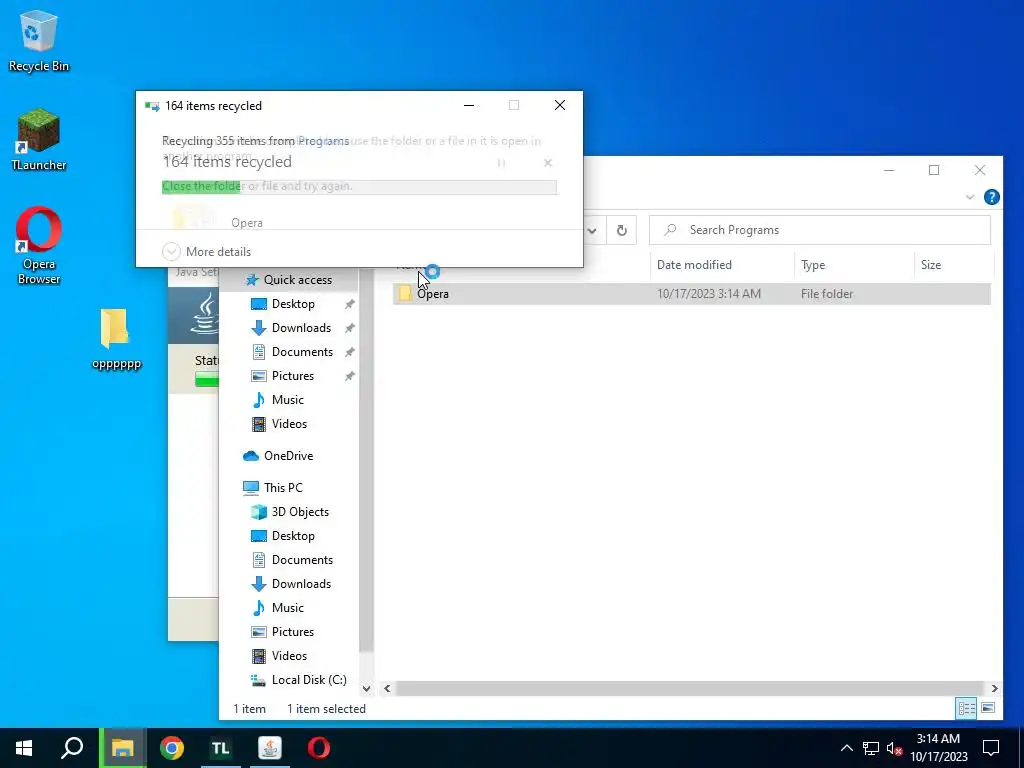Switch to Large icons view layout
The width and height of the screenshot is (1024, 768).
tap(988, 708)
